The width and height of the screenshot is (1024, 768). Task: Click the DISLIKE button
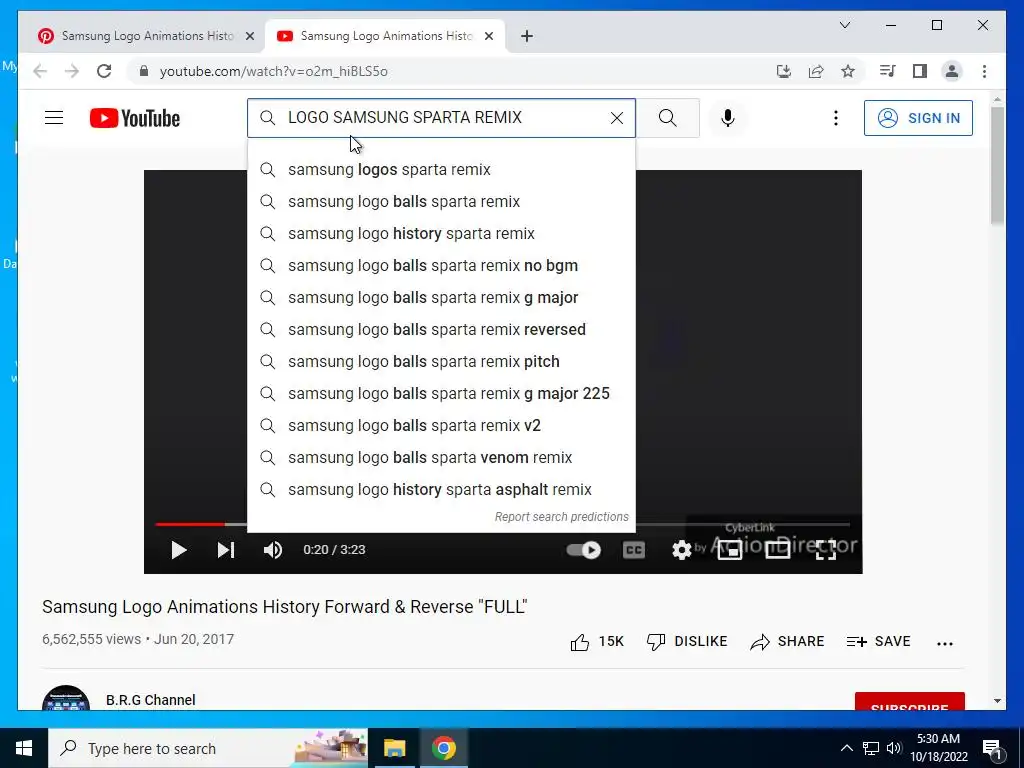tap(686, 642)
